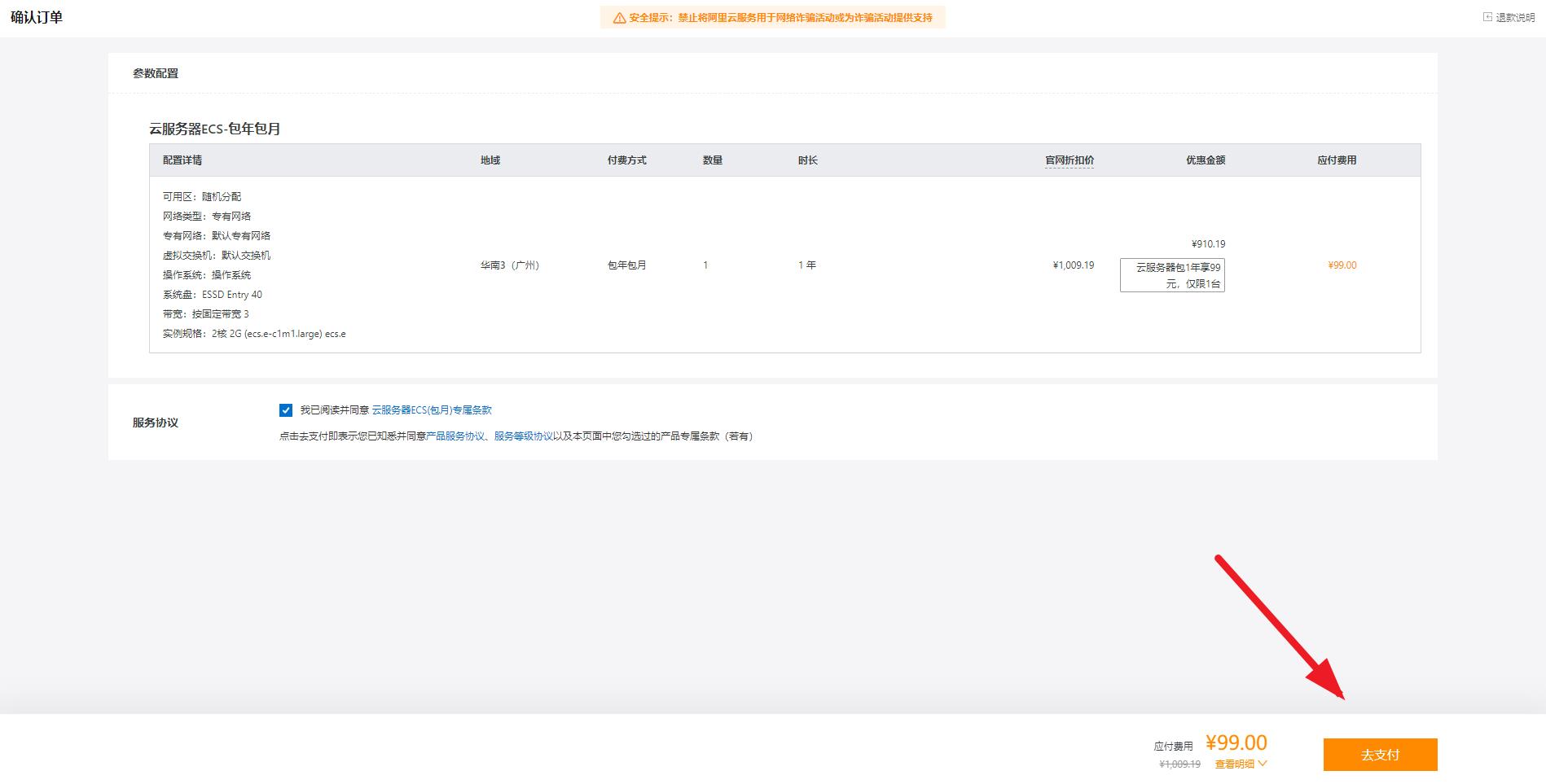The height and width of the screenshot is (784, 1546).
Task: Select the struck-through ¥1,009.19 original price
Action: click(x=1180, y=764)
